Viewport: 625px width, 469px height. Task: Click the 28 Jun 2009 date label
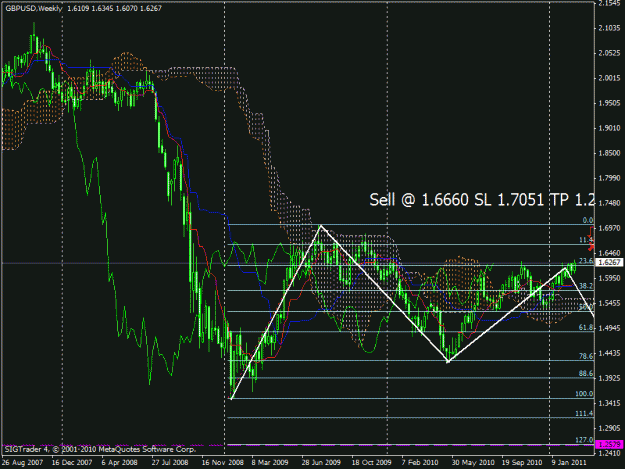coord(321,463)
